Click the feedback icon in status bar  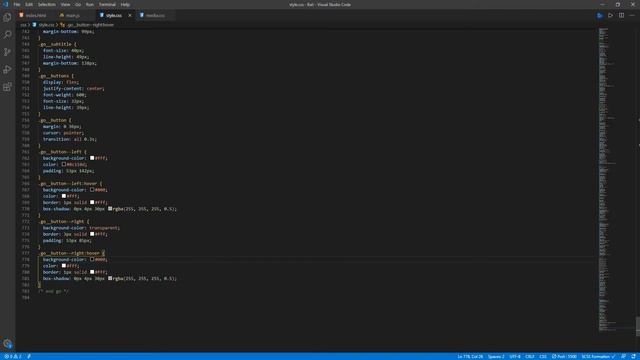point(623,356)
